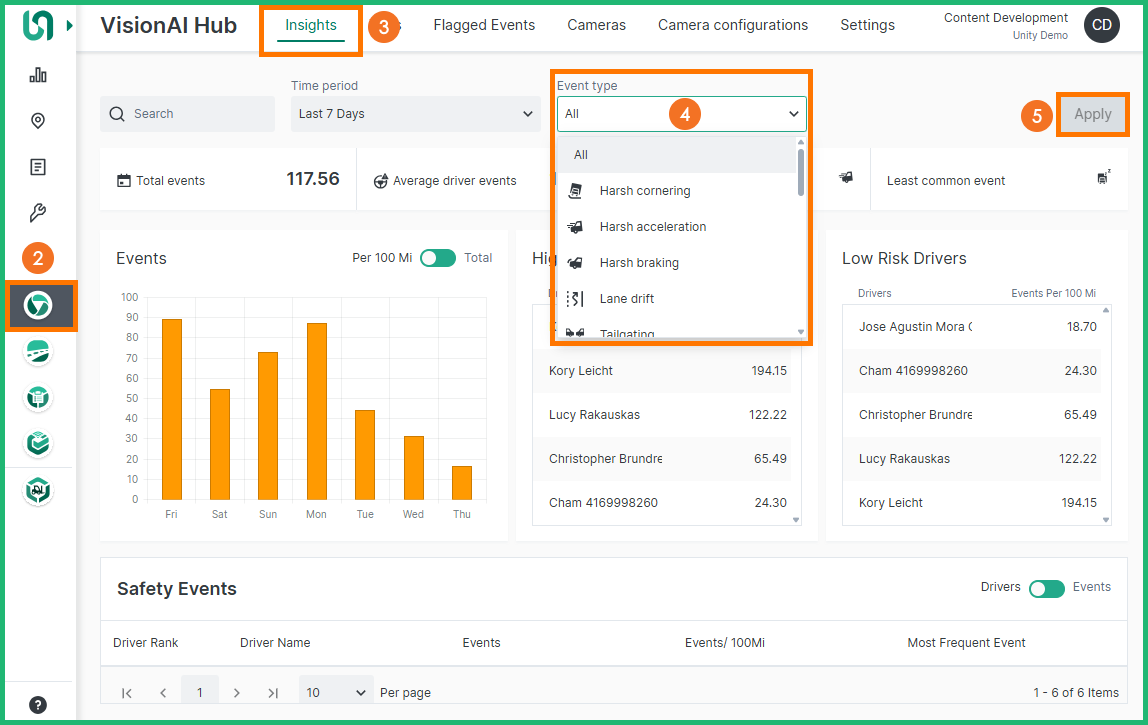This screenshot has height=725, width=1148.
Task: Expand the sidebar with the arrow icon
Action: (x=69, y=25)
